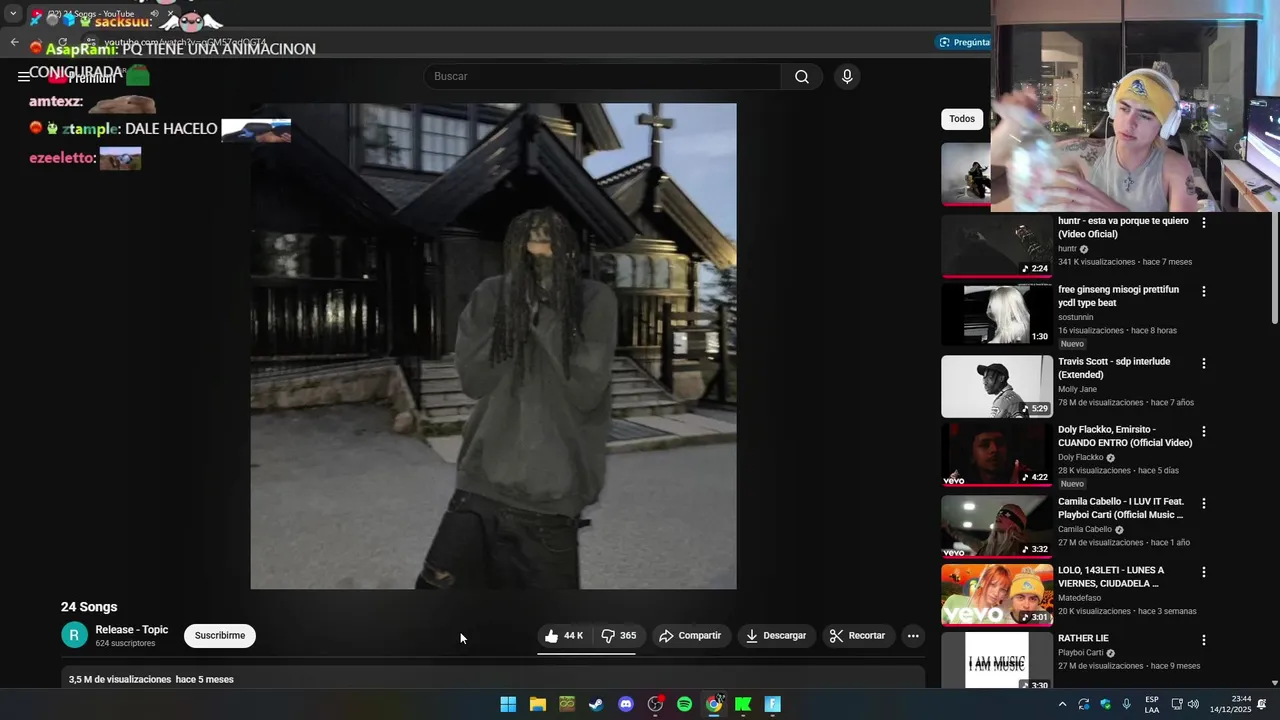Click Recortar clip button
Image resolution: width=1280 pixels, height=720 pixels.
click(858, 636)
